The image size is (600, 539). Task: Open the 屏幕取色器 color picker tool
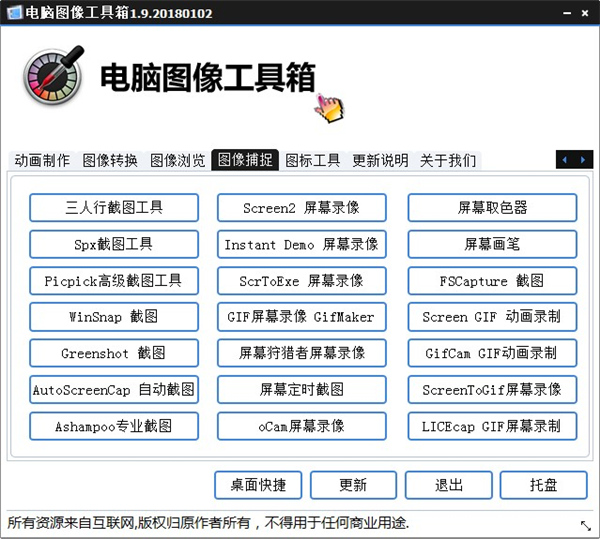coord(492,208)
